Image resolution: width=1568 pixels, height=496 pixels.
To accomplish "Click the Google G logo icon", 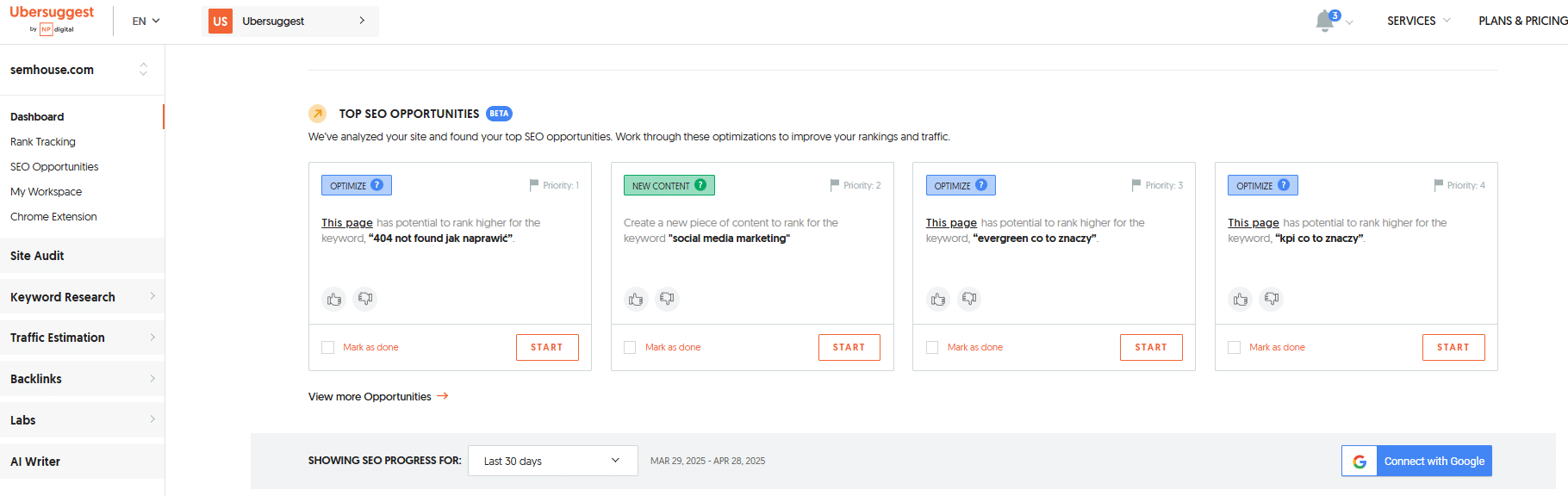I will pos(1360,462).
